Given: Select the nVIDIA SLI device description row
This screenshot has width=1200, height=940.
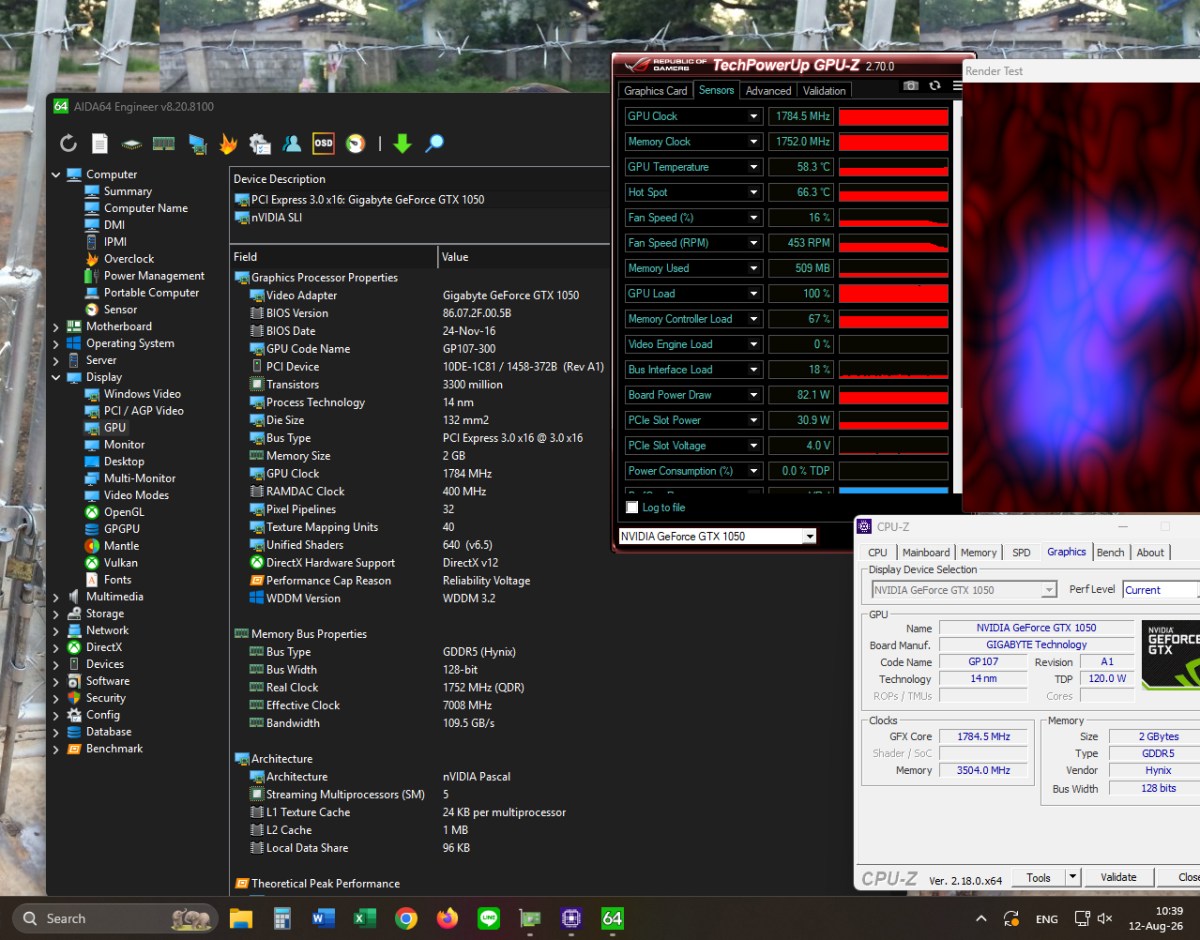Looking at the screenshot, I should coord(420,217).
